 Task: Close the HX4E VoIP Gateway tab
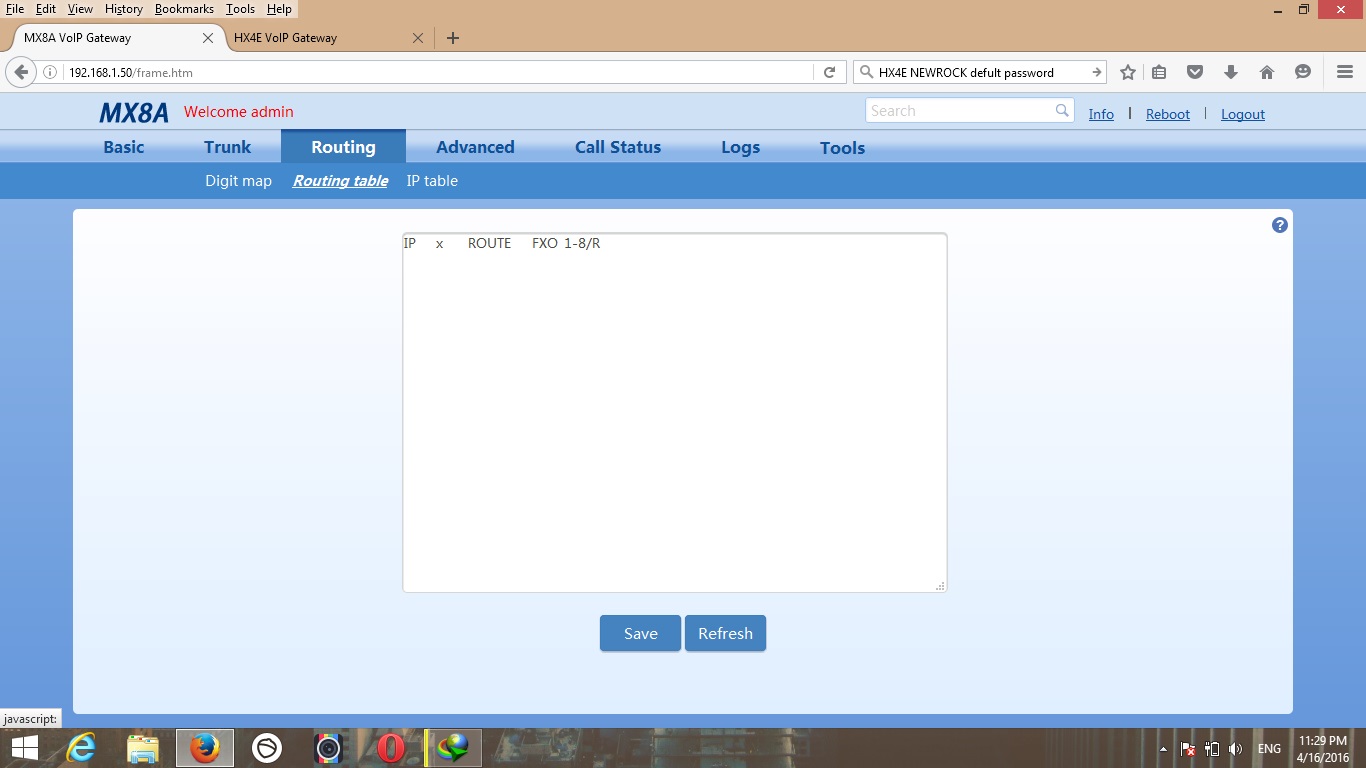point(418,38)
